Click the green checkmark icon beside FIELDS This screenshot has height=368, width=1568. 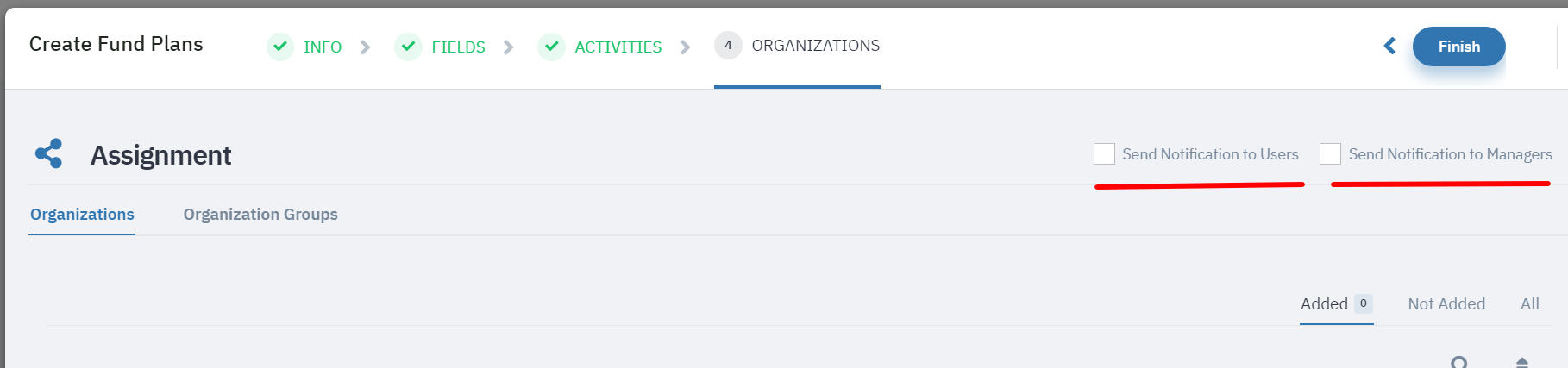pos(408,47)
